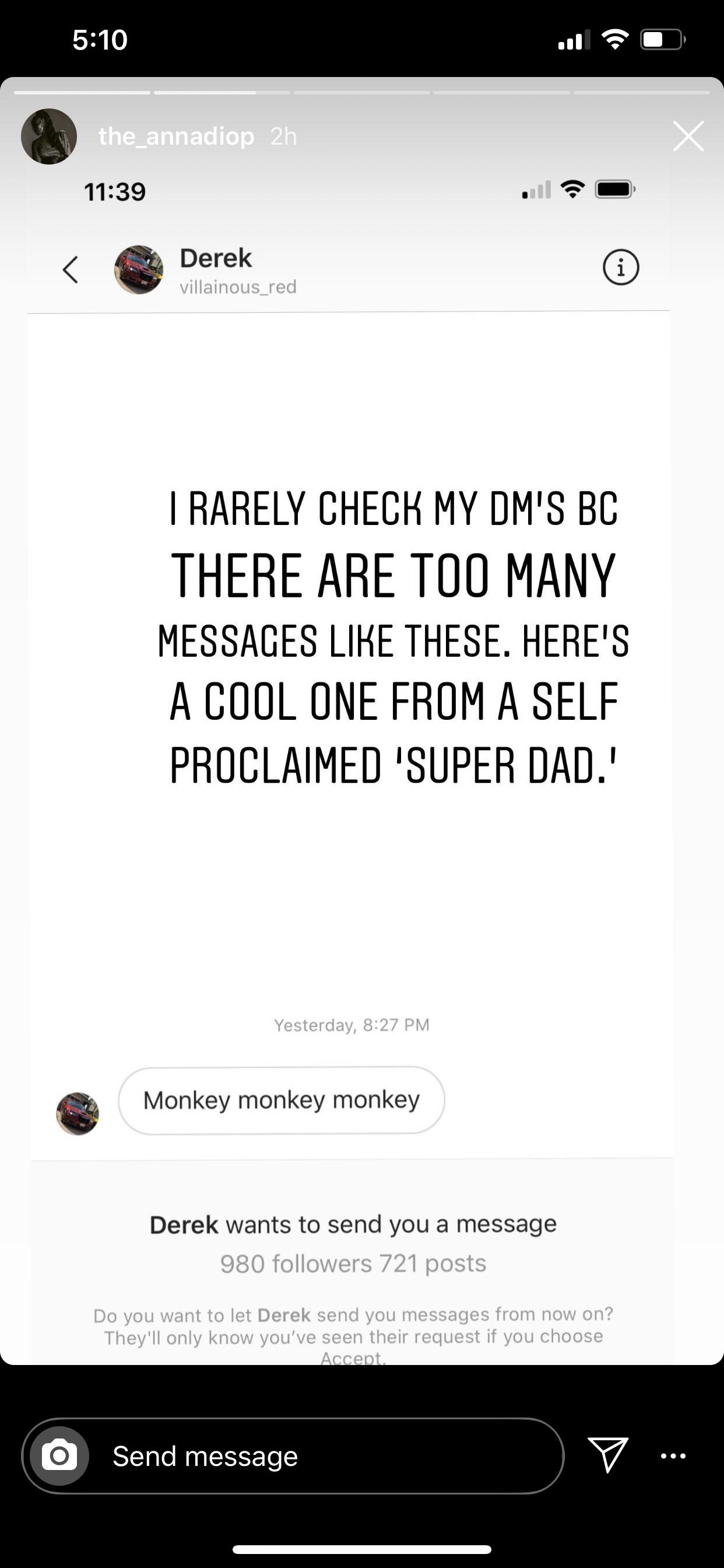The height and width of the screenshot is (1568, 724).
Task: Open the_annadiop's story profile picture
Action: [48, 136]
